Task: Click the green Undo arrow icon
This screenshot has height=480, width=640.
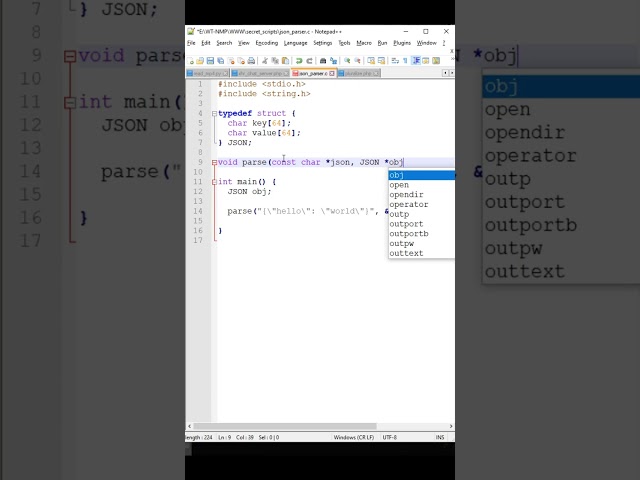Action: click(x=299, y=61)
